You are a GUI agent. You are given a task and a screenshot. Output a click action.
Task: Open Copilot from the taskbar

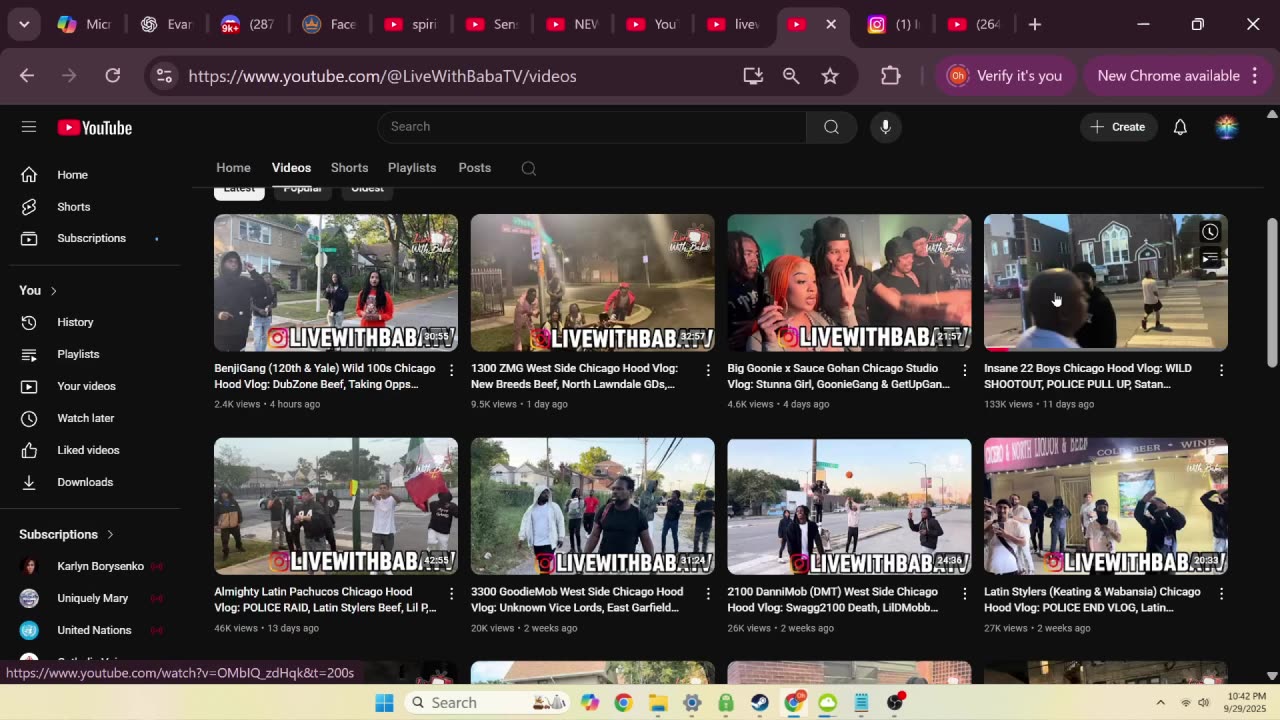(590, 703)
